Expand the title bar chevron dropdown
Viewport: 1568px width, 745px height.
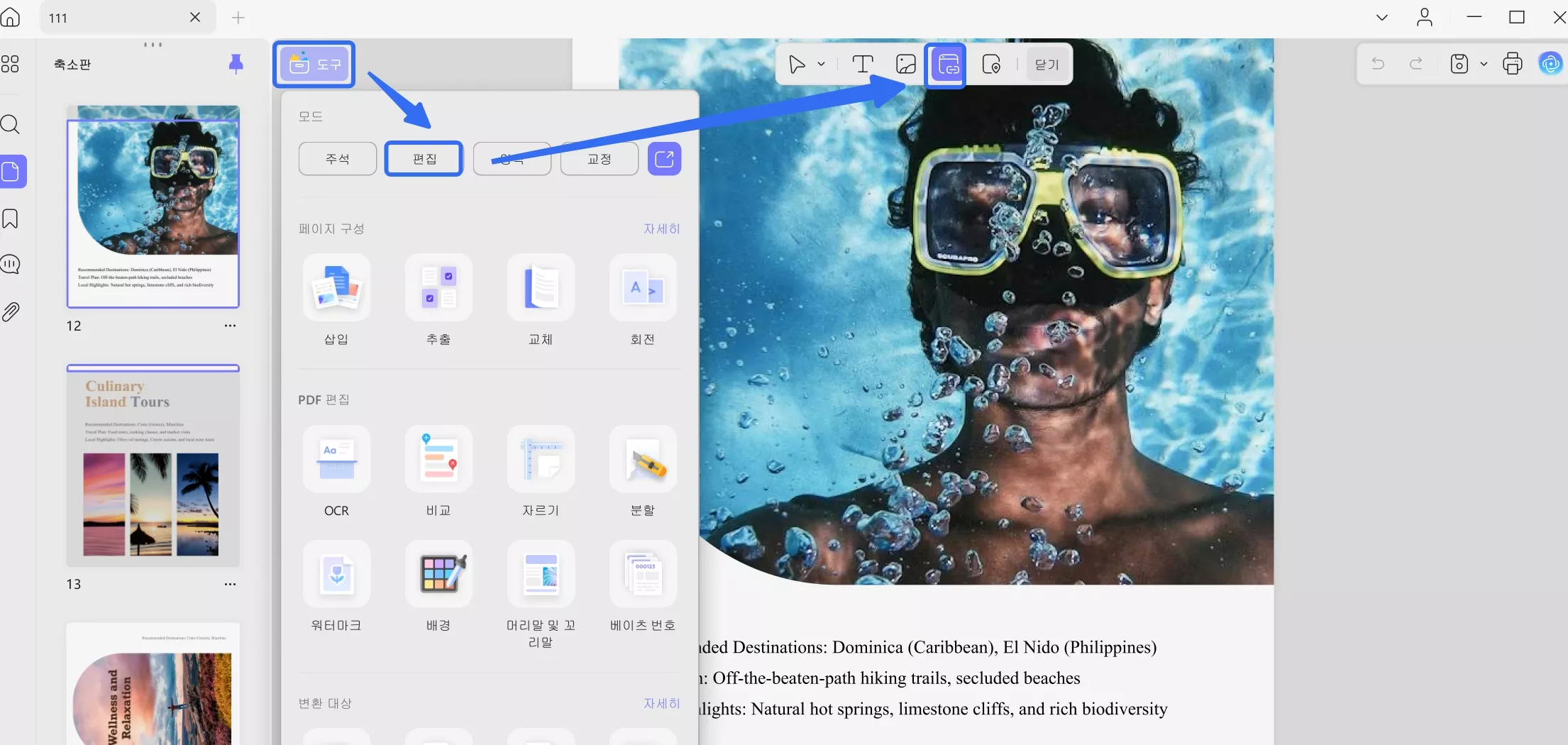(1382, 18)
